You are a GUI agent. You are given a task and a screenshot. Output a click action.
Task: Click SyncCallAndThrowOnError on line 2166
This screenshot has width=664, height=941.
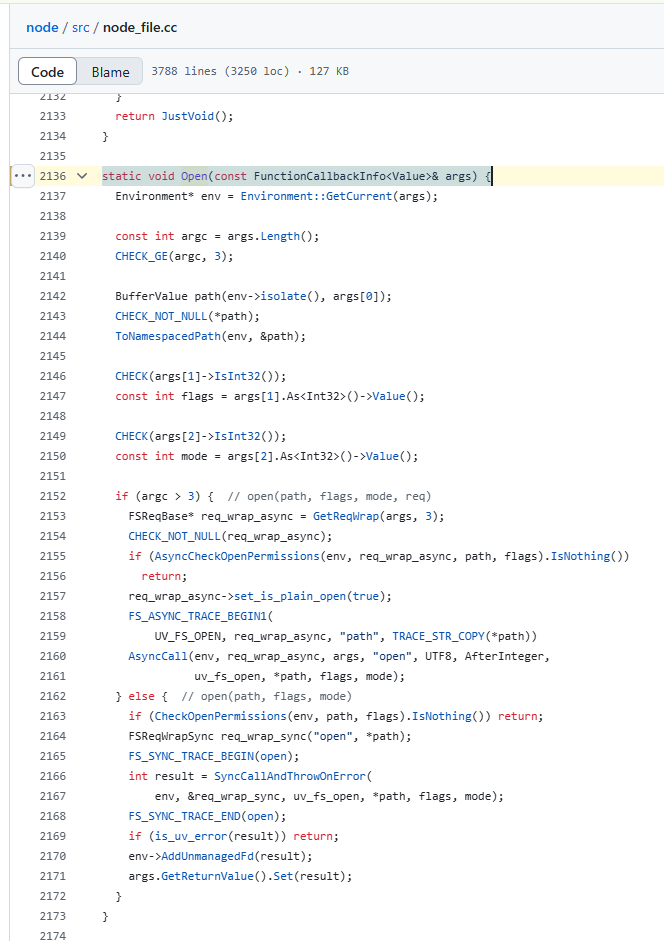(x=290, y=776)
